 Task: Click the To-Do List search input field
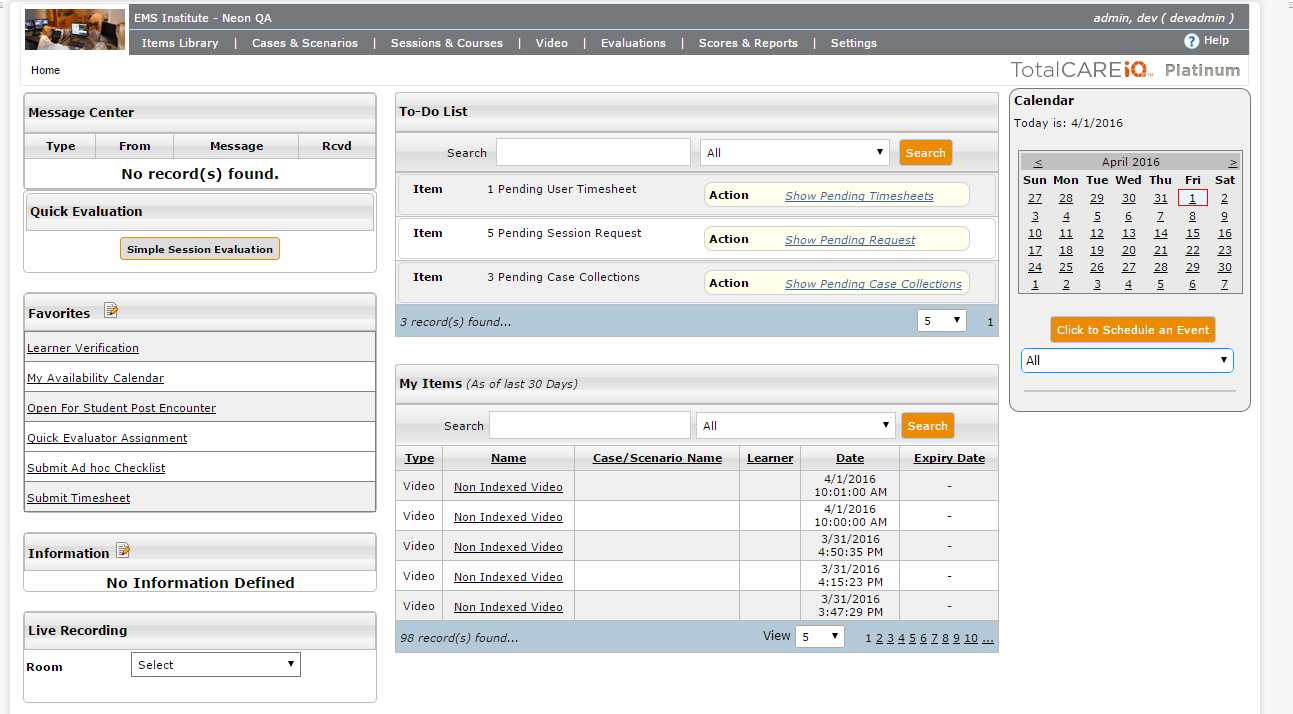pyautogui.click(x=593, y=152)
